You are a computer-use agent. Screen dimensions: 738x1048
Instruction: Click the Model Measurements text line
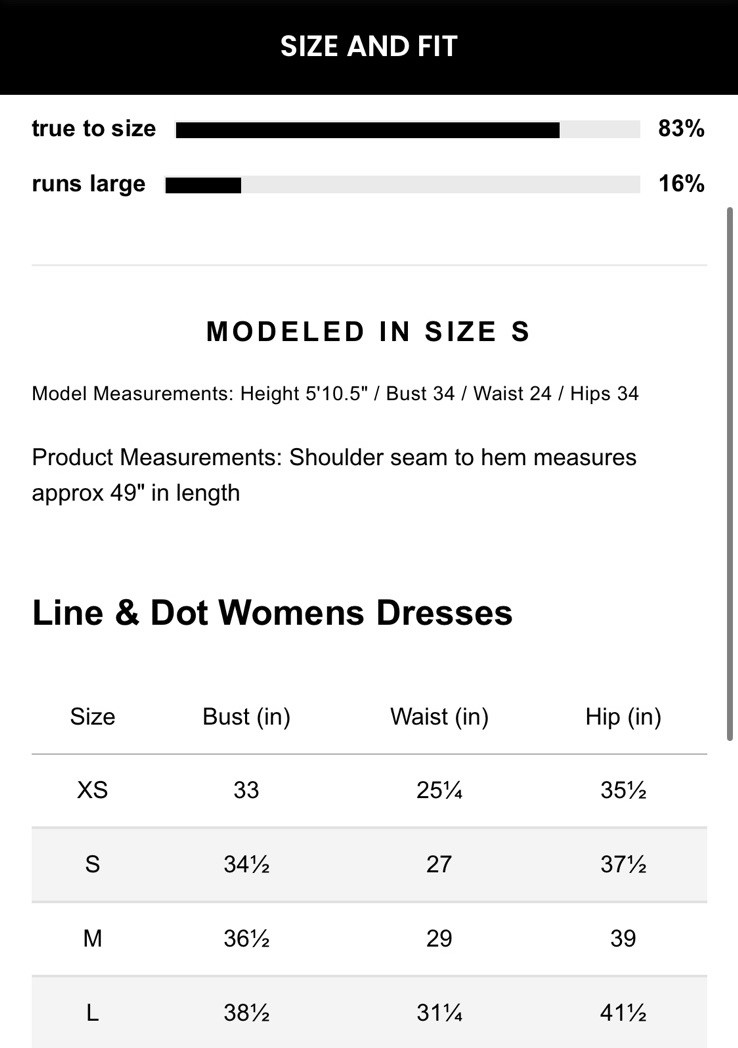(x=335, y=393)
